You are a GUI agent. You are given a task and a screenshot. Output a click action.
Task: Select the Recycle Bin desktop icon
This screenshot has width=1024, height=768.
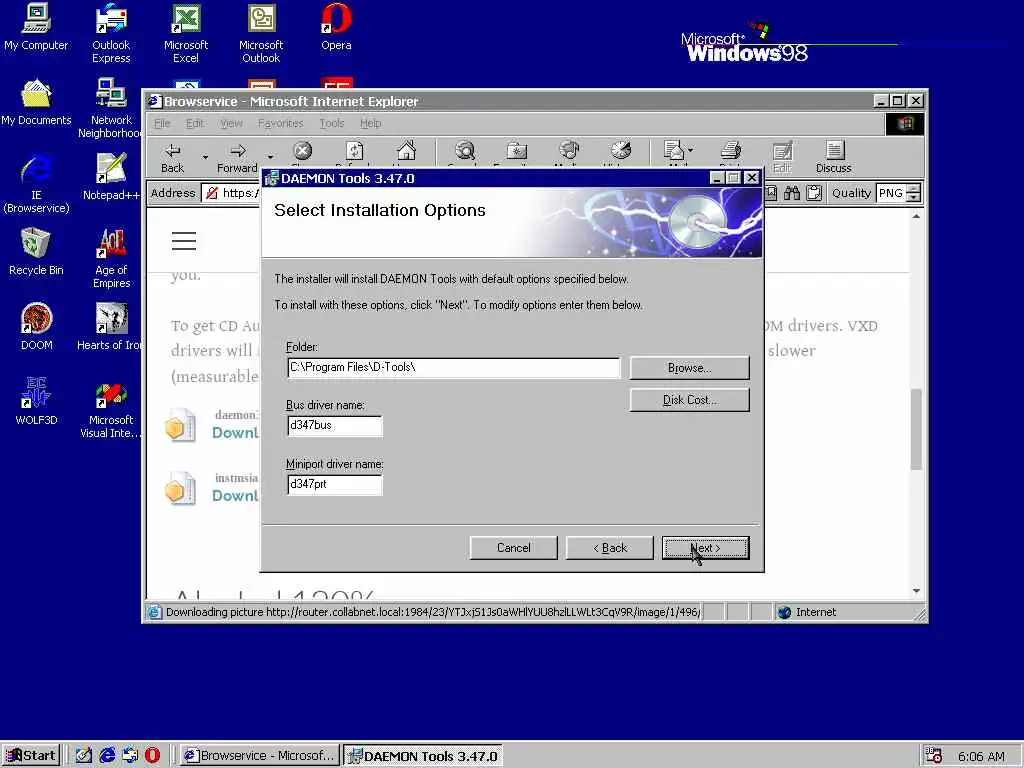(x=36, y=251)
